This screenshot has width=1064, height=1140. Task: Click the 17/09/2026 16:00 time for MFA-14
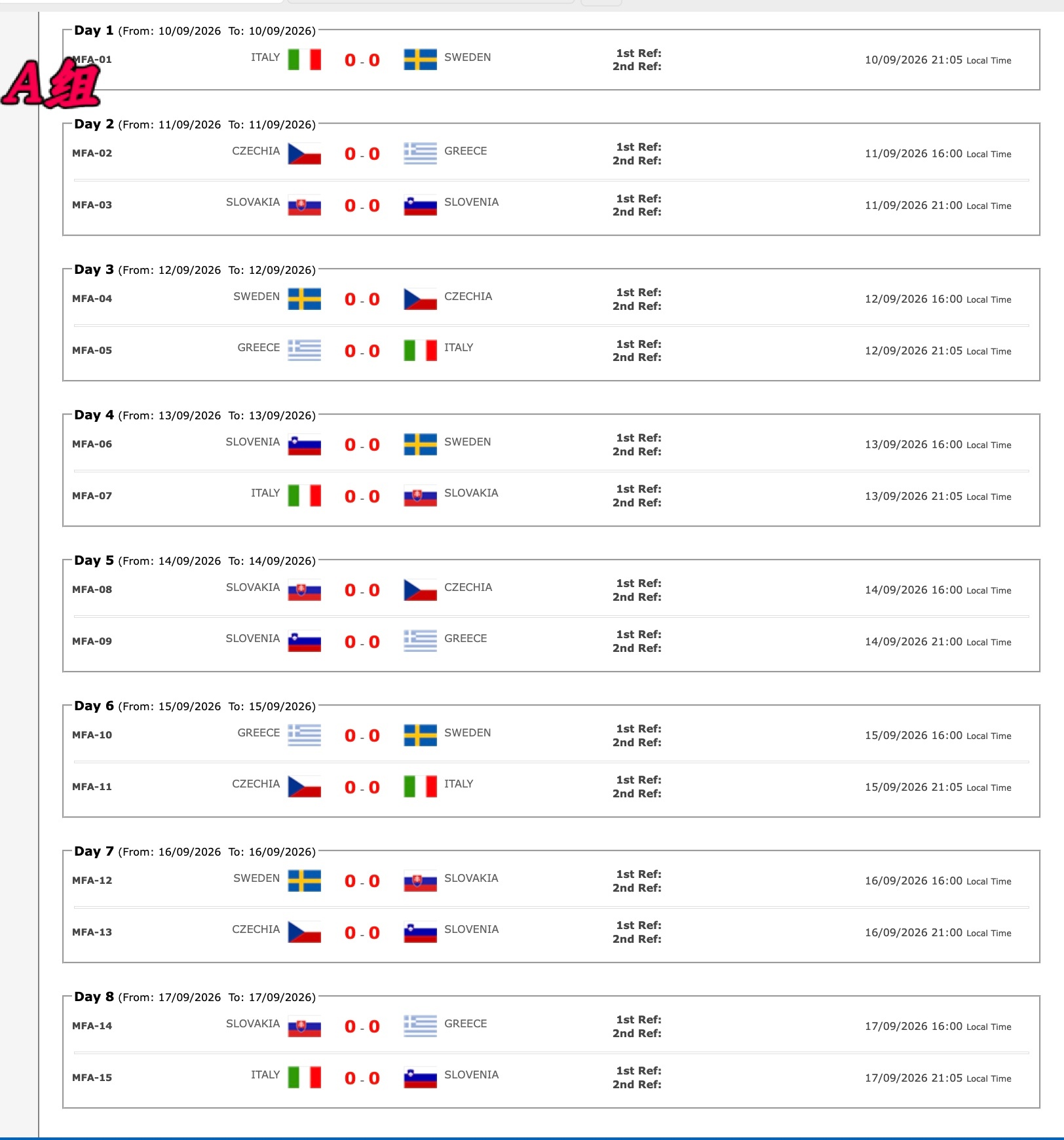point(913,1026)
